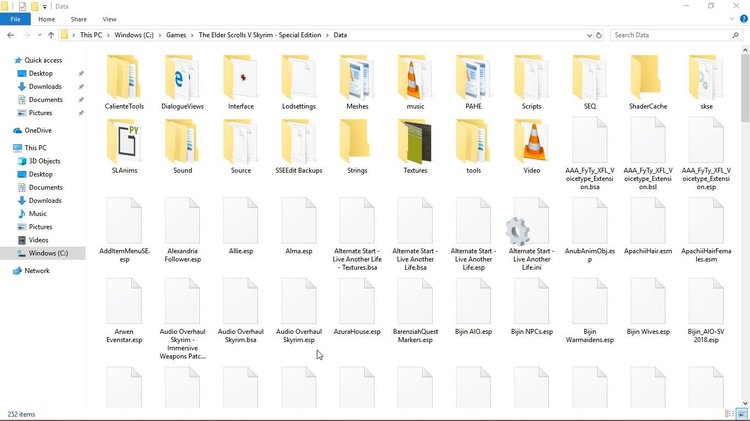
Task: Open the Lodsettings folder
Action: pos(299,82)
